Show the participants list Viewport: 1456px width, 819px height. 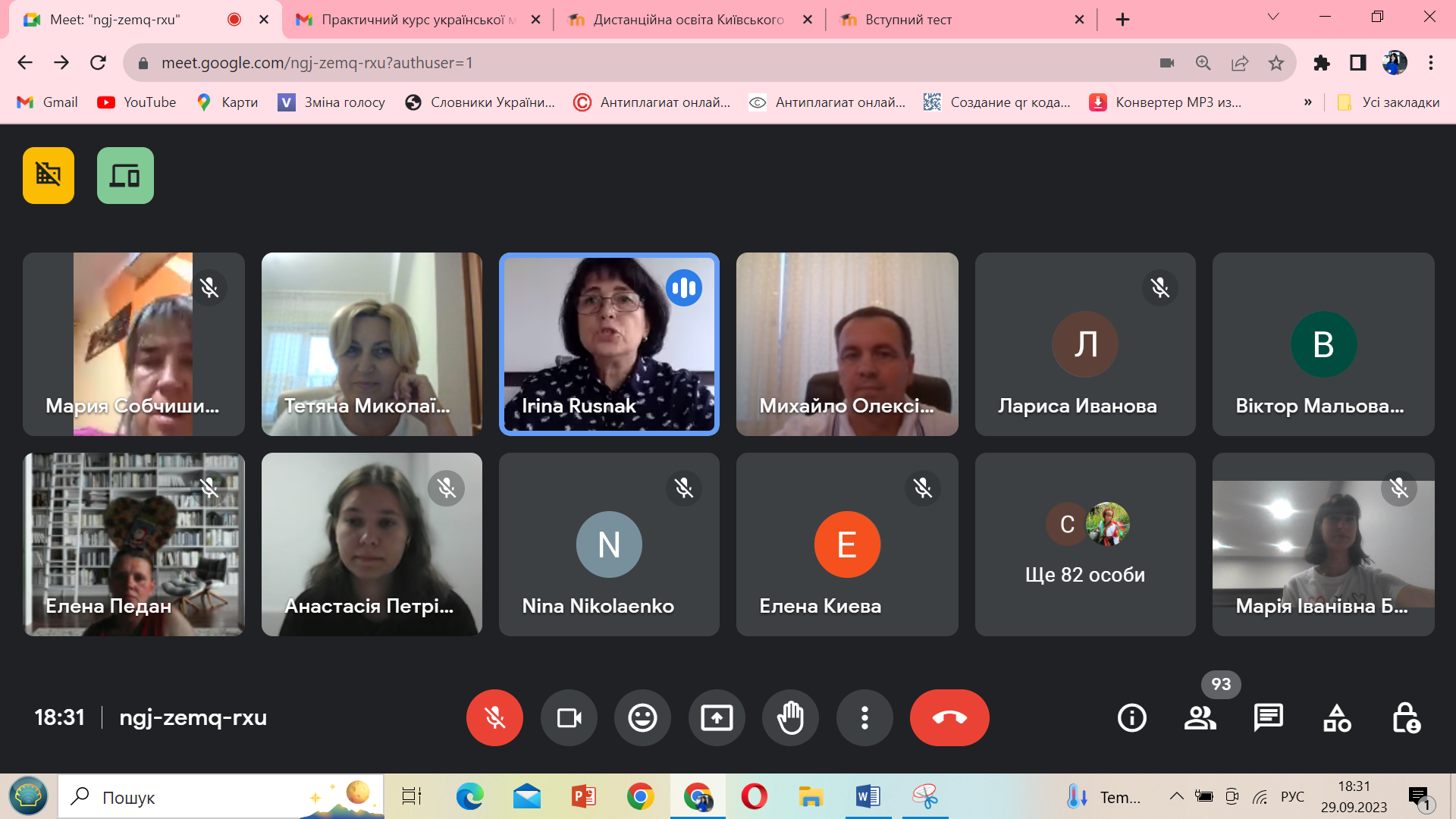coord(1200,717)
